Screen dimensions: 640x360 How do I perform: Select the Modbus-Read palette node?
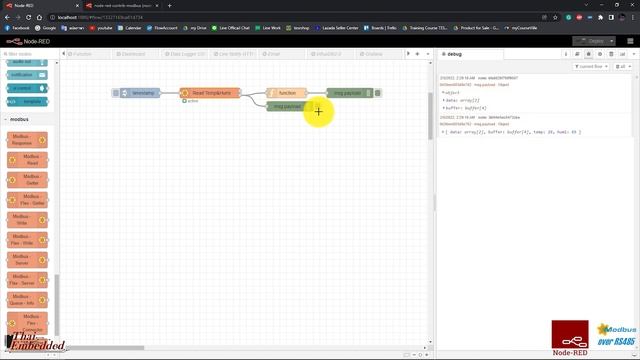27,160
